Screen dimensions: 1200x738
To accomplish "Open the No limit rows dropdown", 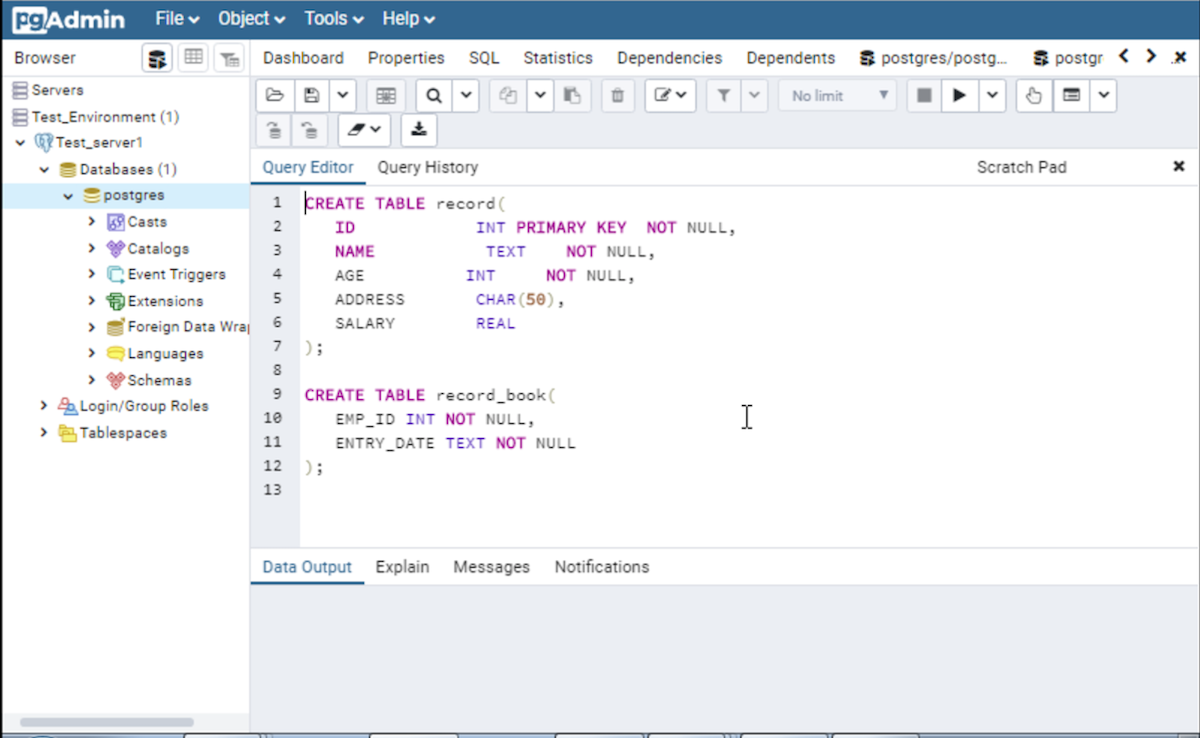I will click(837, 96).
